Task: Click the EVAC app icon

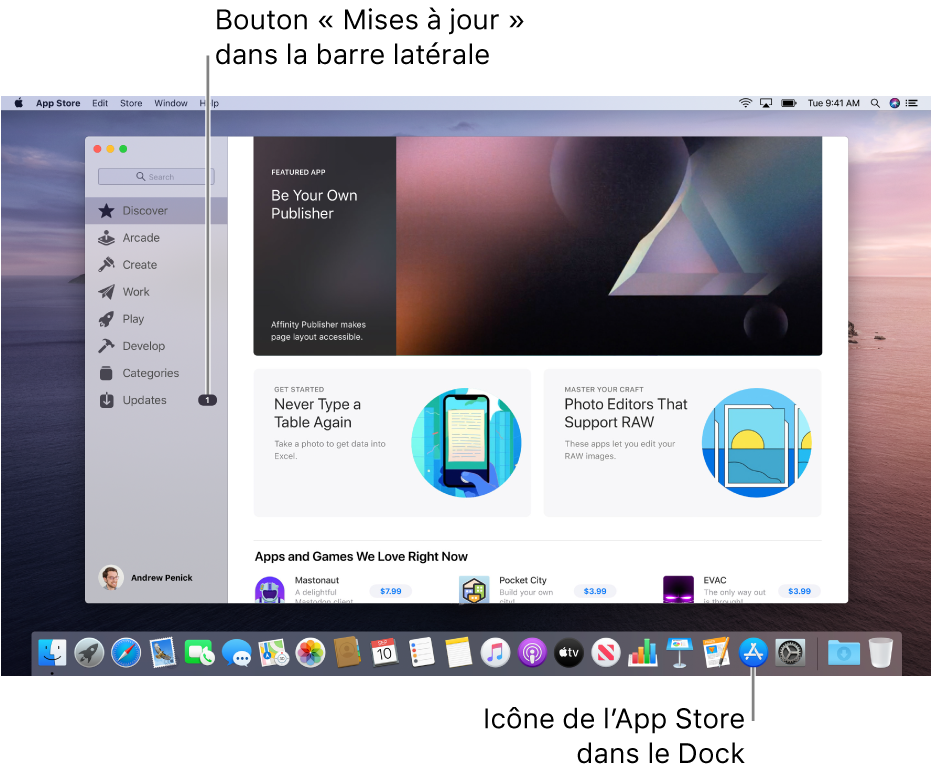Action: click(678, 590)
